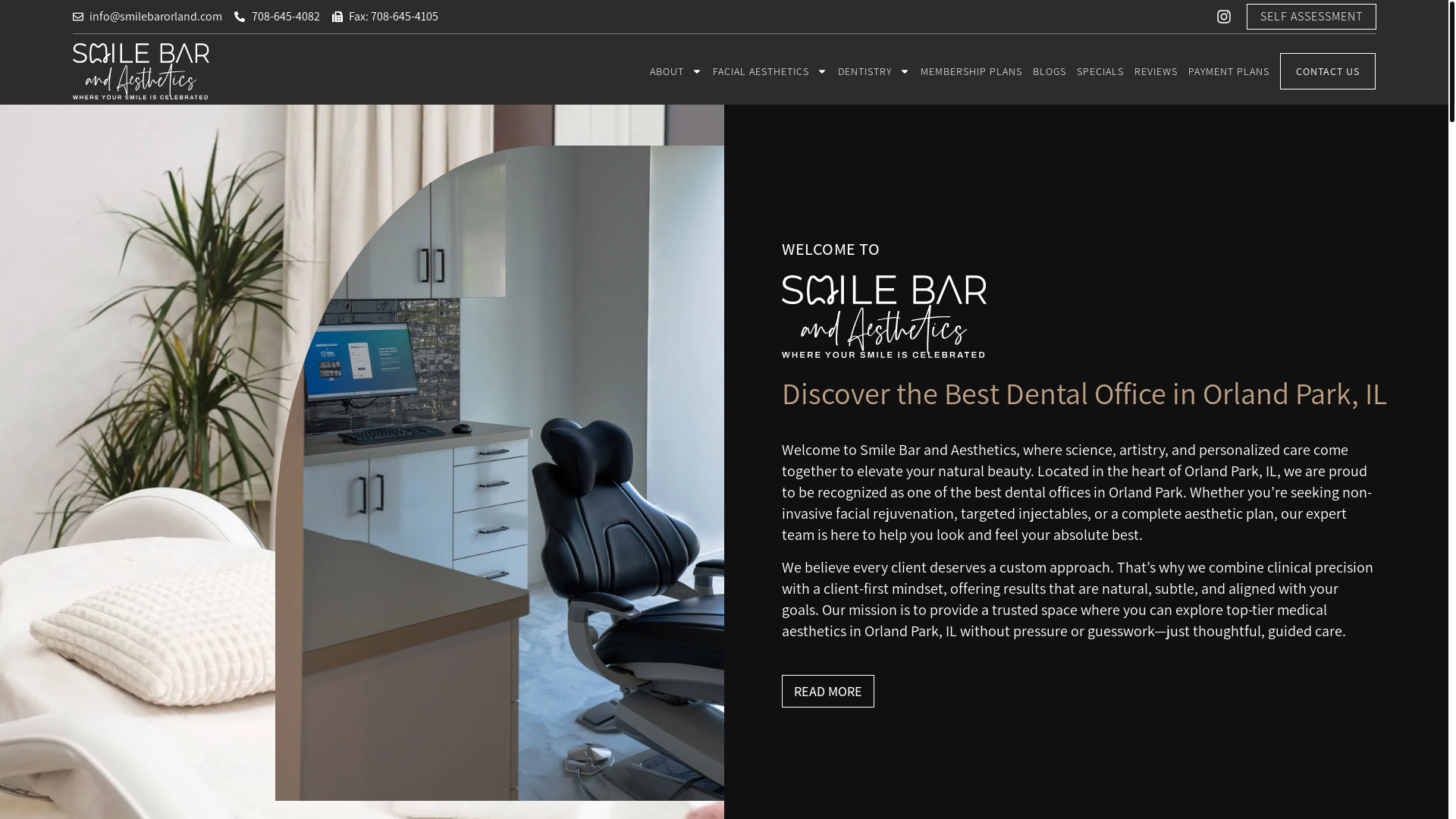Open the Instagram icon link
The width and height of the screenshot is (1456, 819).
point(1224,17)
